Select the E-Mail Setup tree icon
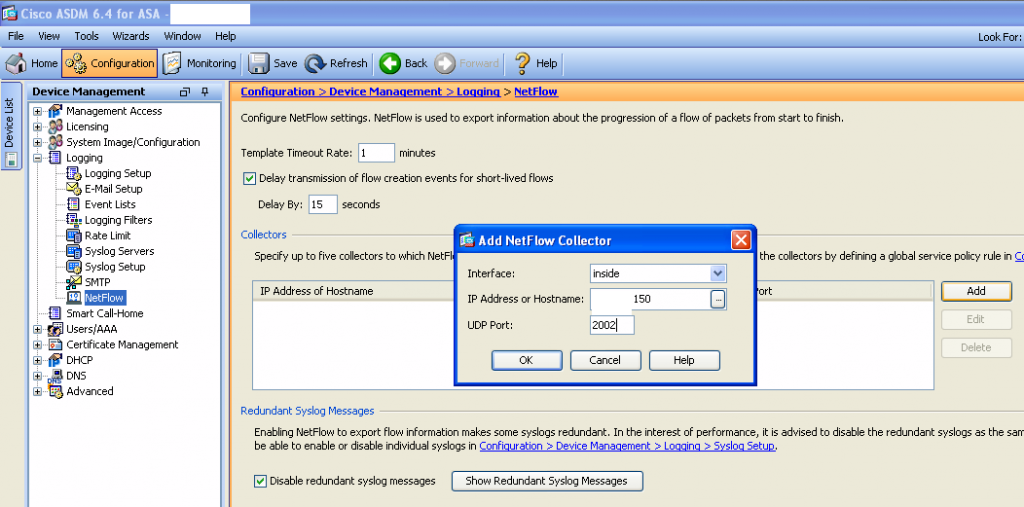 [73, 189]
